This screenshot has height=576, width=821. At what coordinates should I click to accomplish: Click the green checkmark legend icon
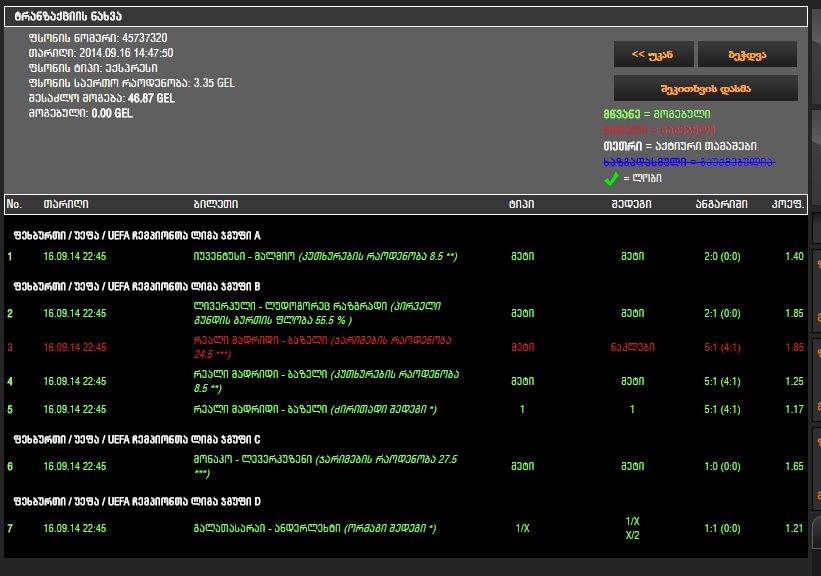click(610, 179)
